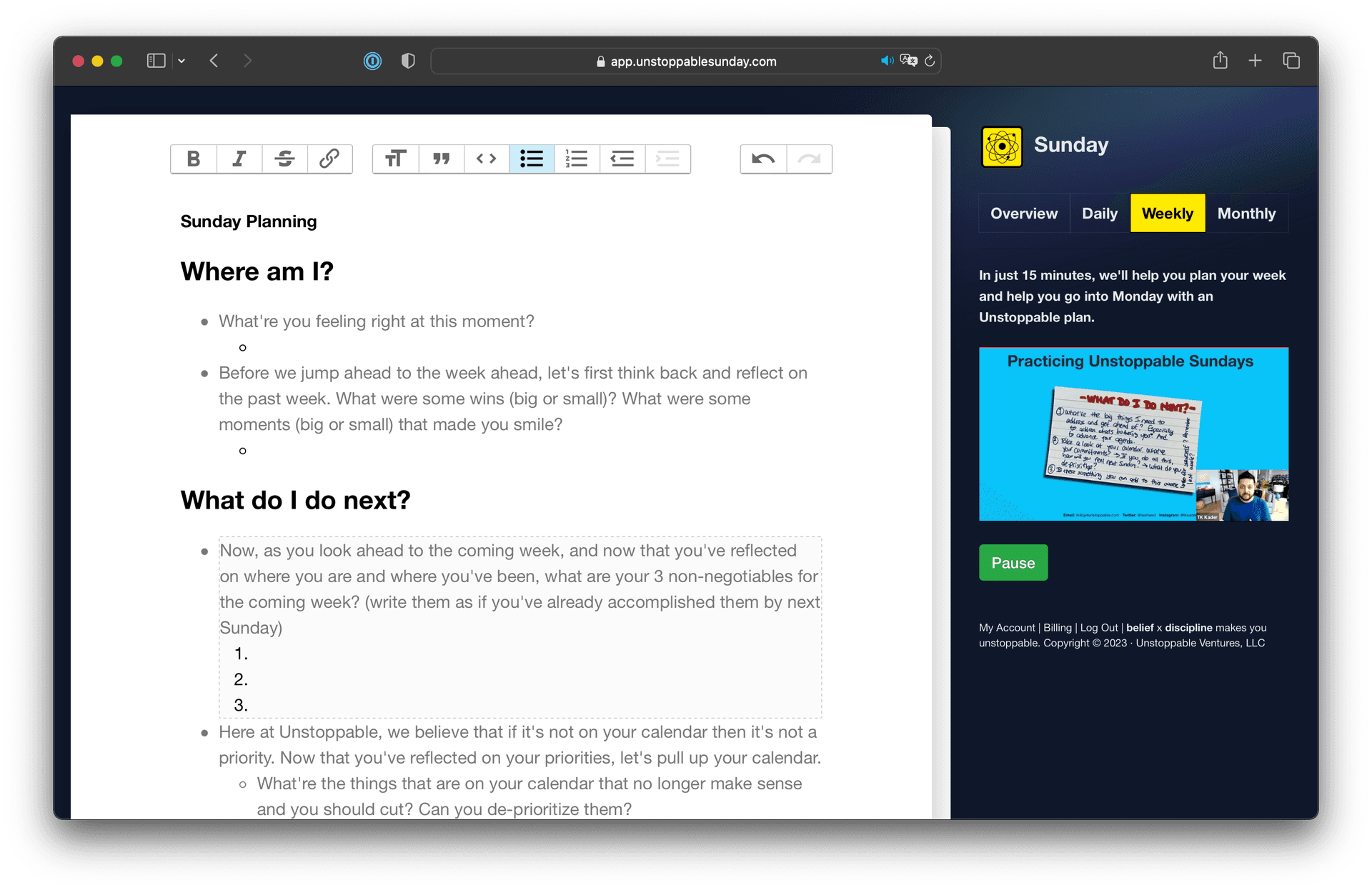Open the Billing link
Screen dimensions: 1372x890
(x=1057, y=628)
